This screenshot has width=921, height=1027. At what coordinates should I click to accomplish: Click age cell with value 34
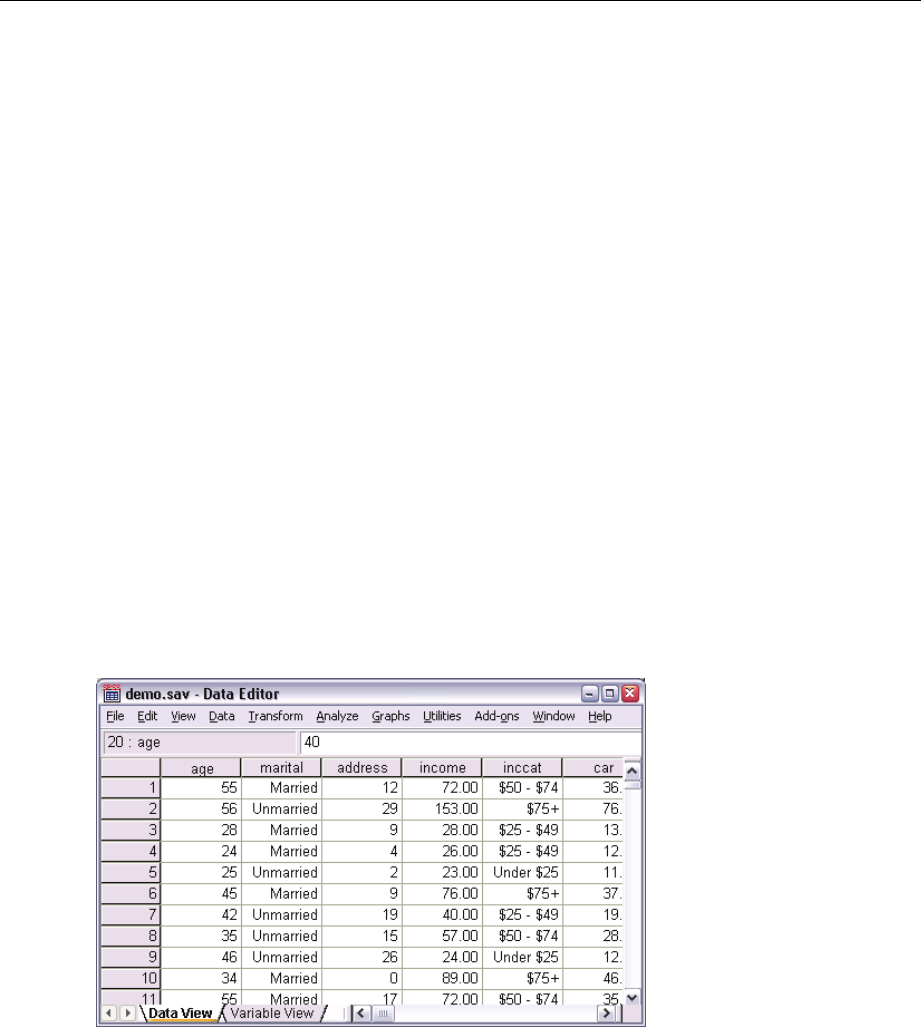click(x=201, y=979)
